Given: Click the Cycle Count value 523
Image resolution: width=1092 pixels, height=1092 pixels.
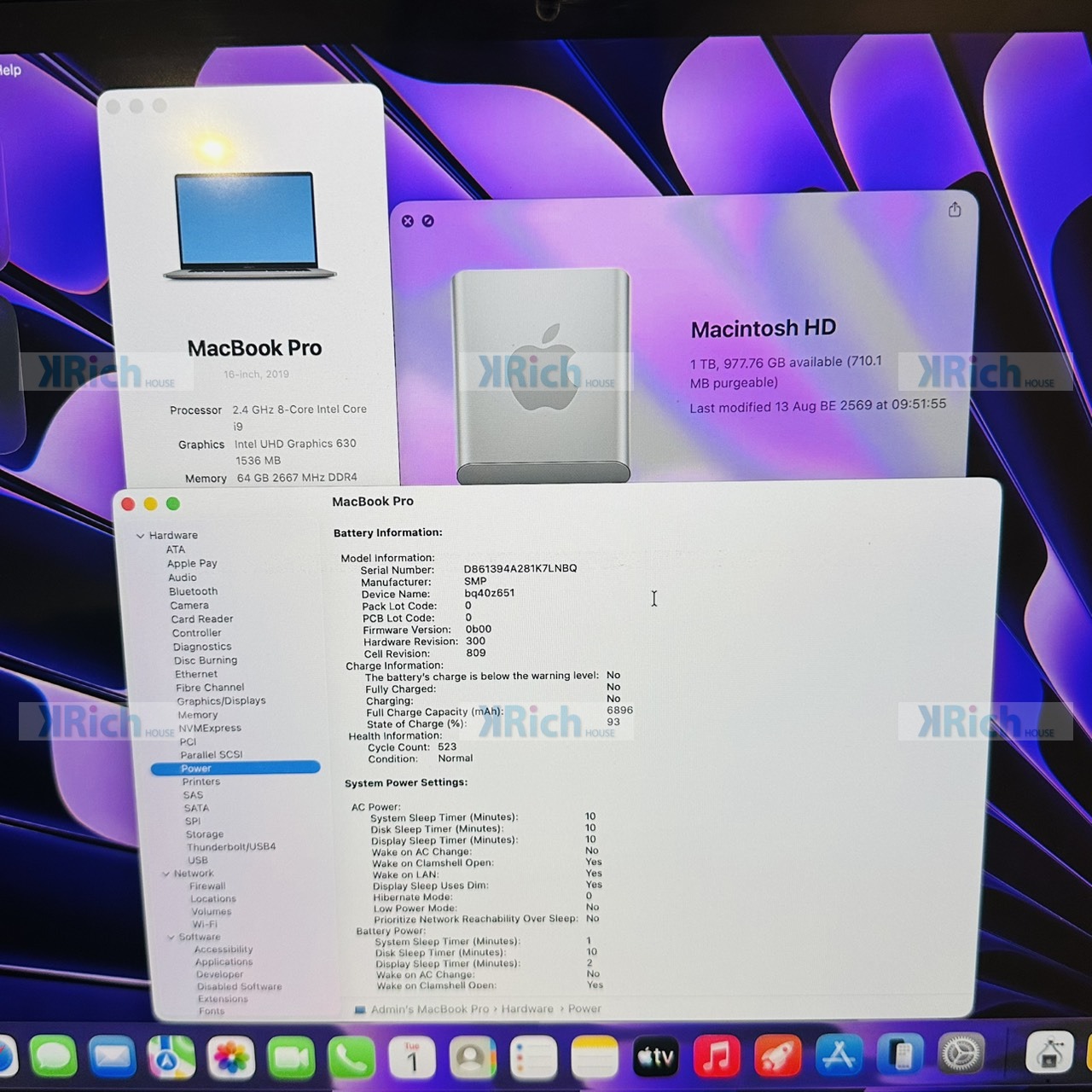Looking at the screenshot, I should click(x=447, y=746).
